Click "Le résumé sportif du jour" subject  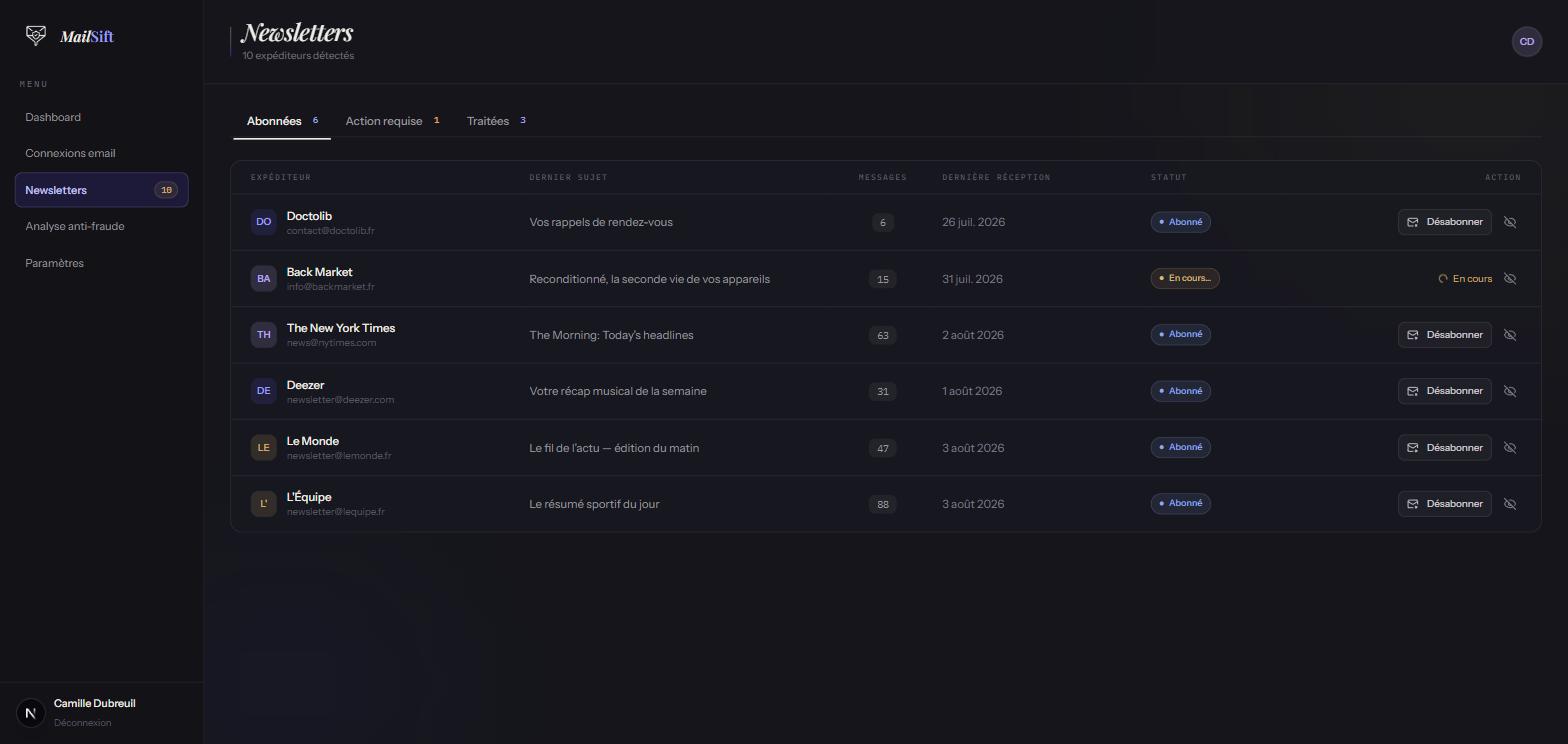(594, 504)
